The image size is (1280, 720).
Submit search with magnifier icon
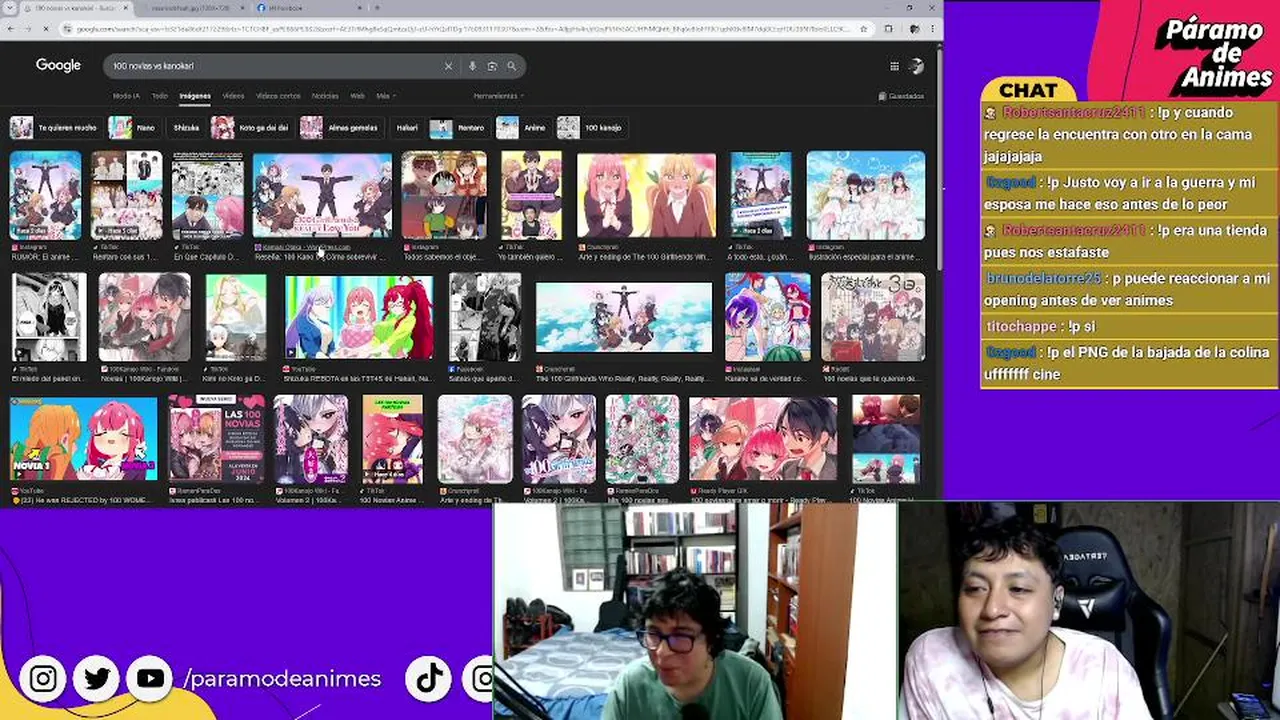click(511, 66)
